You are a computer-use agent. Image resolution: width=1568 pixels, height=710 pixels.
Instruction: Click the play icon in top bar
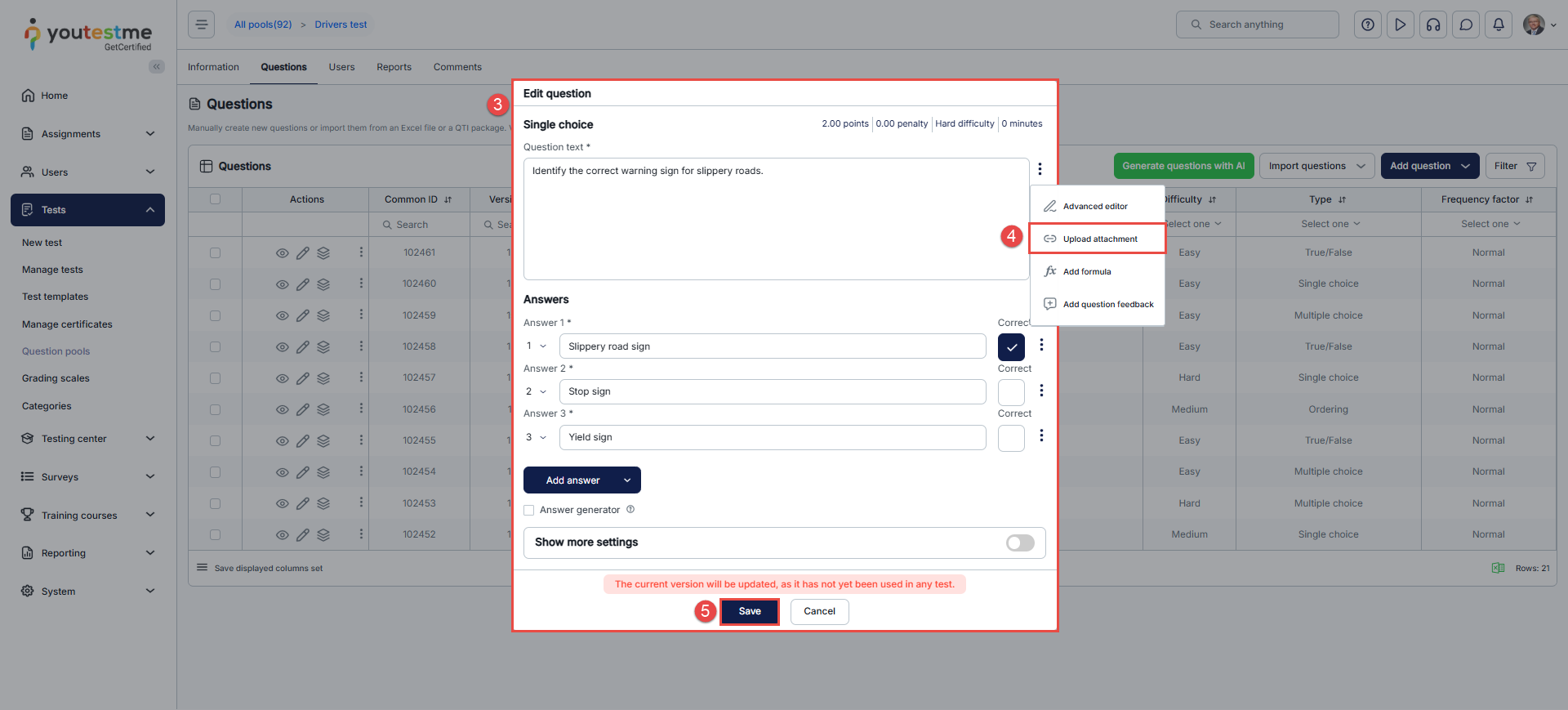tap(1401, 25)
